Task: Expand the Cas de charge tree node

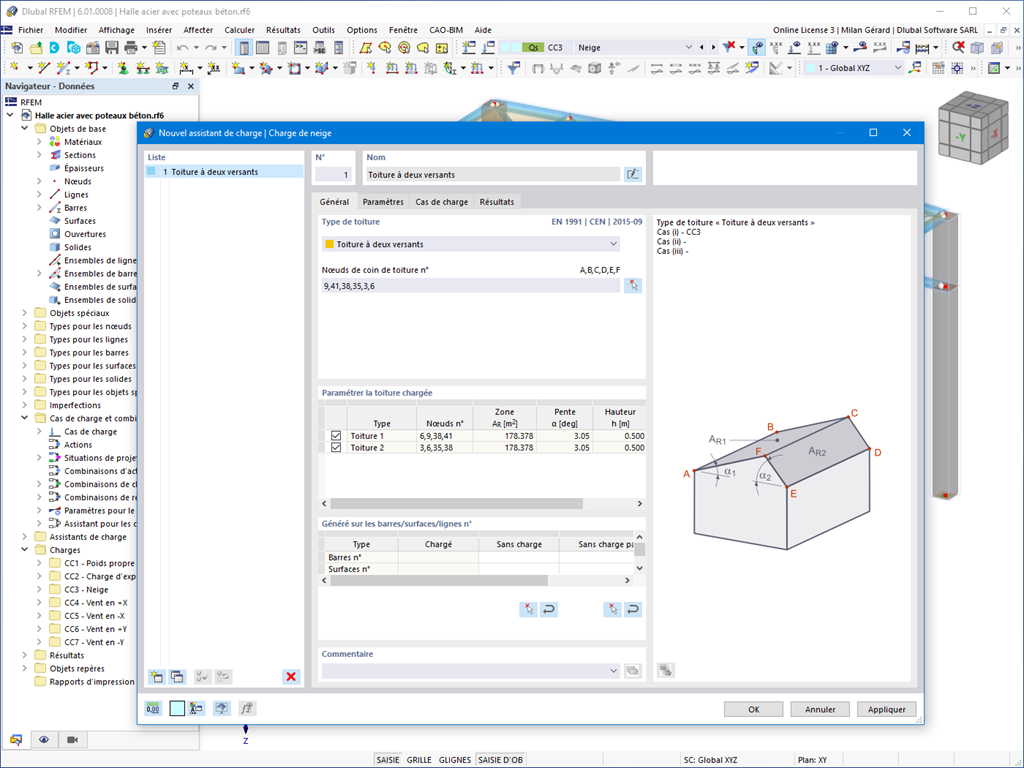Action: pyautogui.click(x=39, y=432)
